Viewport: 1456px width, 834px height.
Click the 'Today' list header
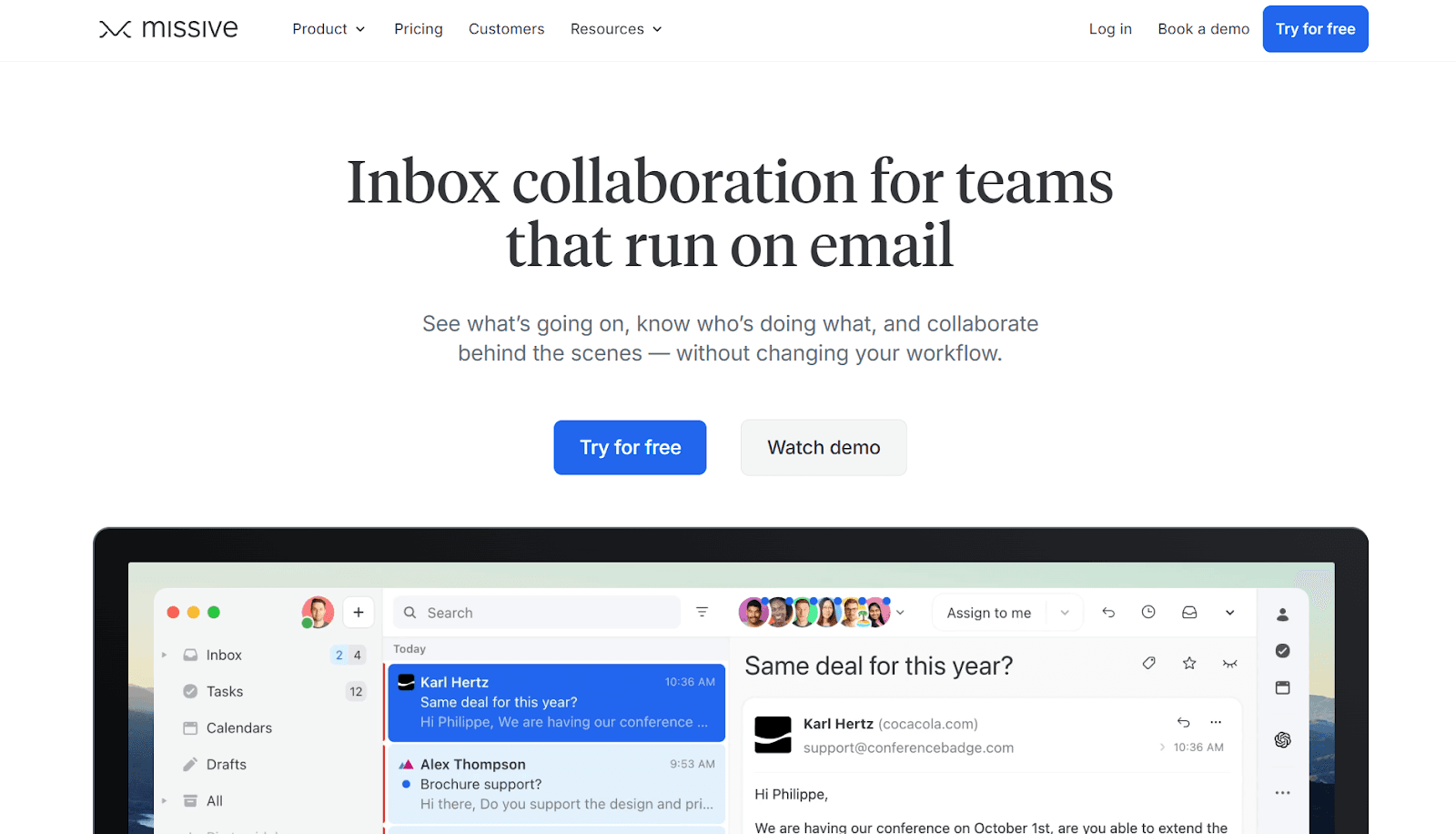pyautogui.click(x=409, y=649)
